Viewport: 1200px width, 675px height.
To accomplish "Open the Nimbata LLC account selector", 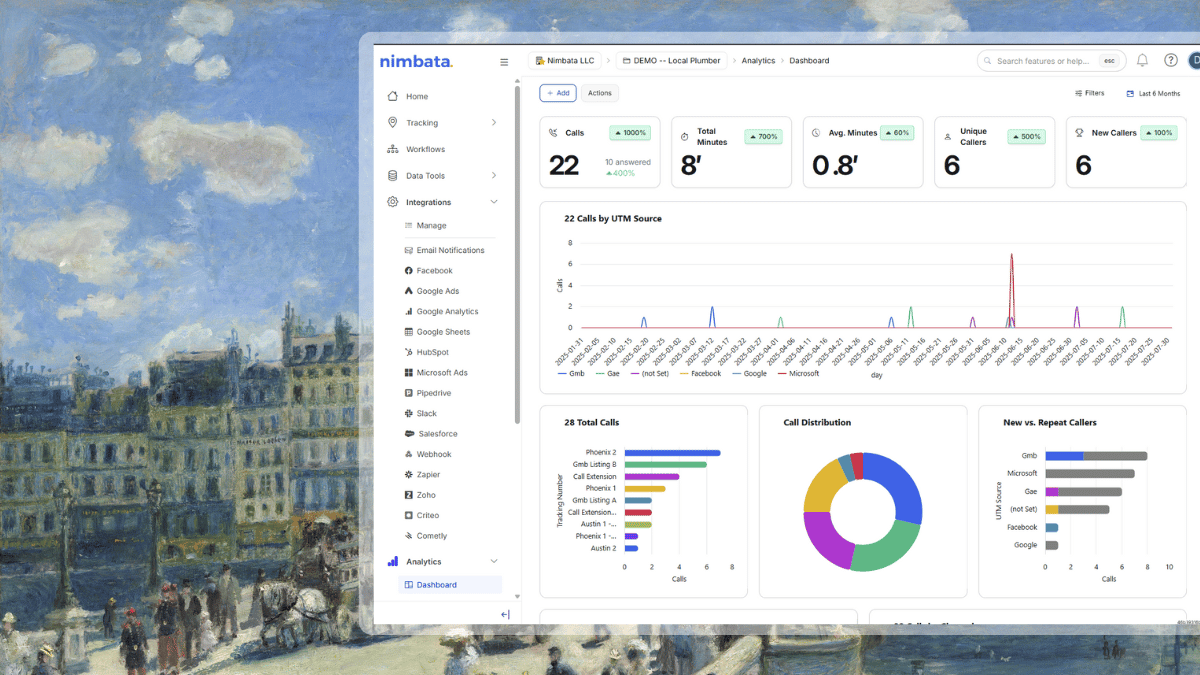I will click(564, 61).
